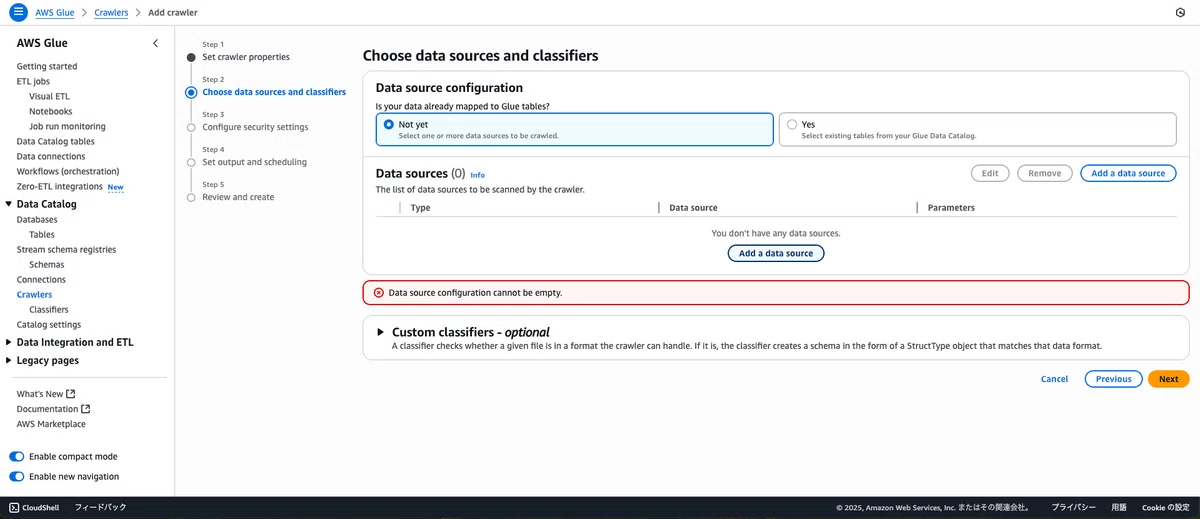Viewport: 1200px width, 519px height.
Task: Open AWS Marketplace link
Action: [x=51, y=424]
